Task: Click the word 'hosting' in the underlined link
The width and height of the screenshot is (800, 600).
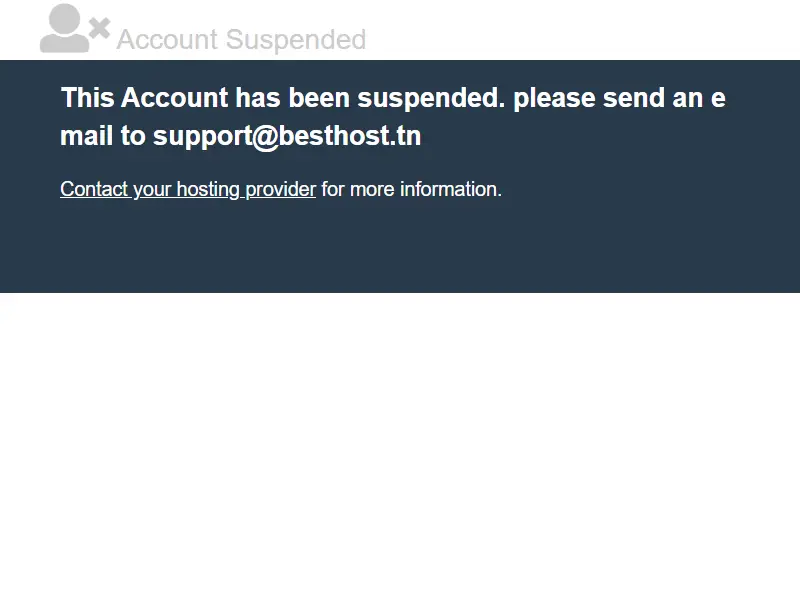Action: point(208,189)
